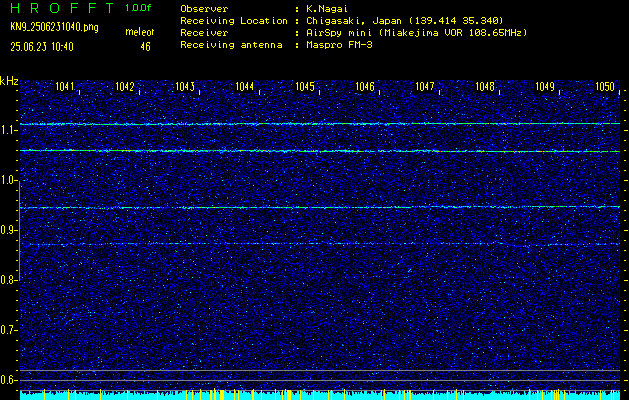
Task: Click the 1049 time marker
Action: pyautogui.click(x=545, y=86)
